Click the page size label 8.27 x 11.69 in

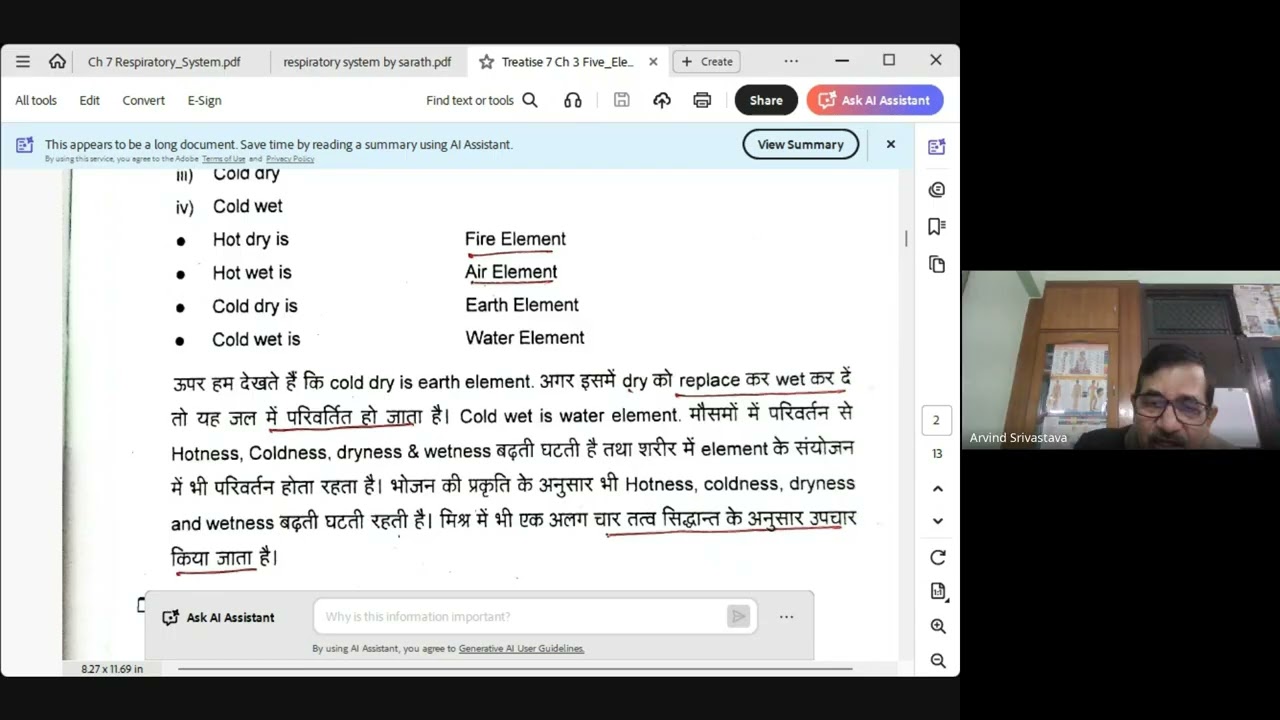click(112, 669)
